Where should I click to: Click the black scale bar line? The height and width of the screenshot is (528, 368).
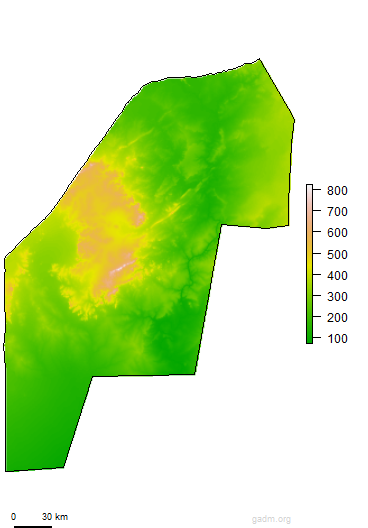click(33, 526)
